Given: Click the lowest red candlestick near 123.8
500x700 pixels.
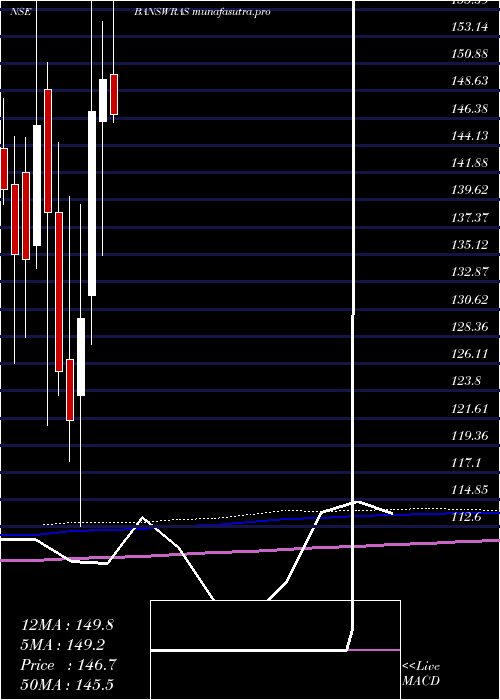Looking at the screenshot, I should tap(70, 390).
